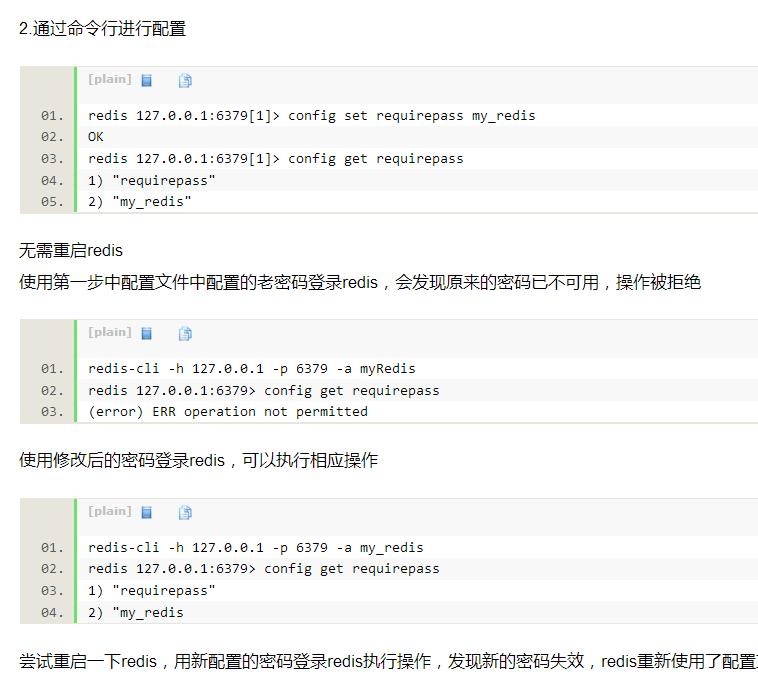This screenshot has height=687, width=758.
Task: Click paragraph starting '尝试重启一下redis'
Action: click(388, 661)
